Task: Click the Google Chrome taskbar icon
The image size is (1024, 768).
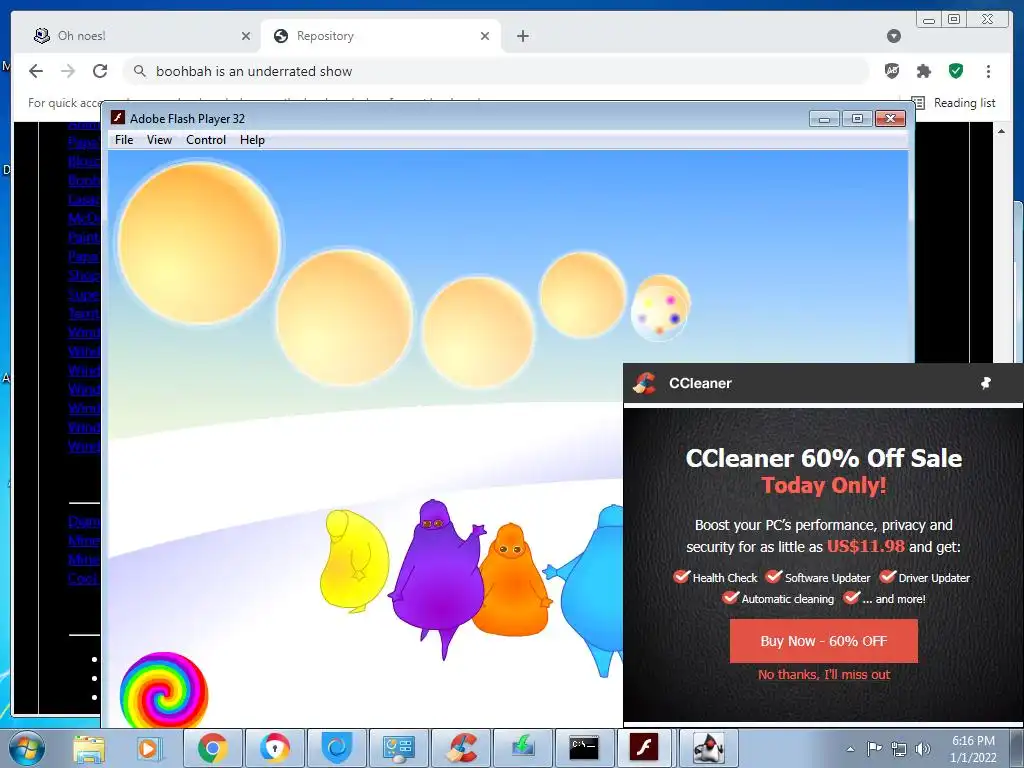Action: tap(213, 748)
